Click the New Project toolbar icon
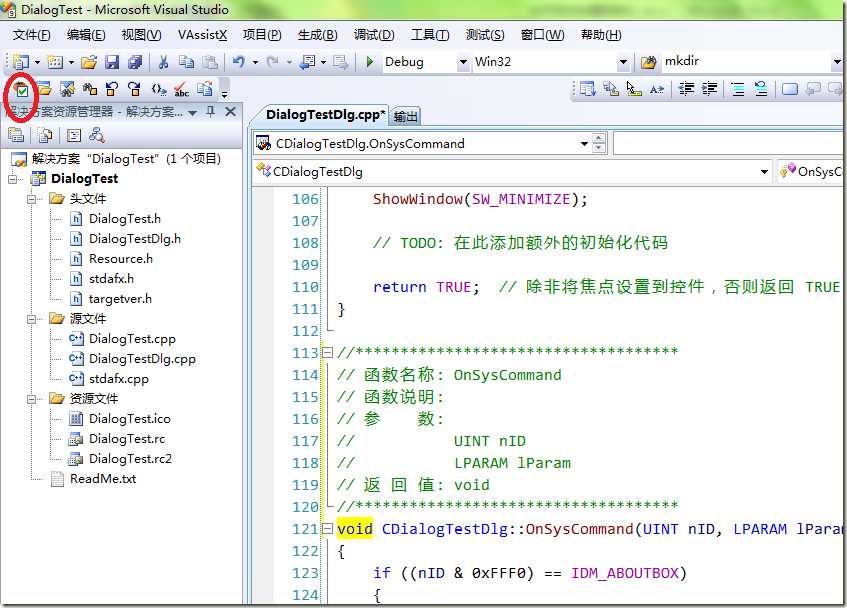This screenshot has height=608, width=847. (x=21, y=62)
